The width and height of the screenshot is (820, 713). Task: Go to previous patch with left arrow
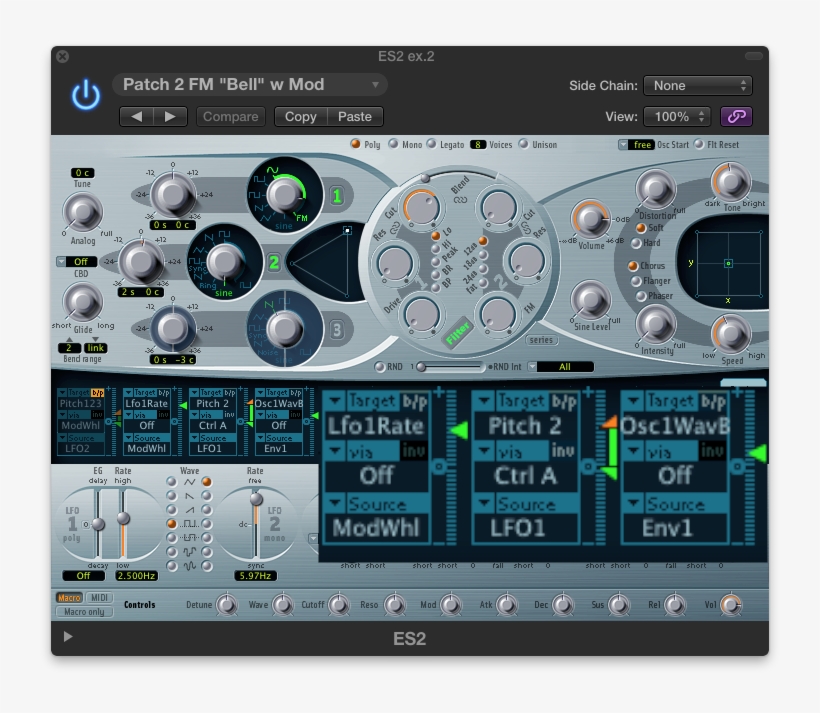click(x=136, y=116)
